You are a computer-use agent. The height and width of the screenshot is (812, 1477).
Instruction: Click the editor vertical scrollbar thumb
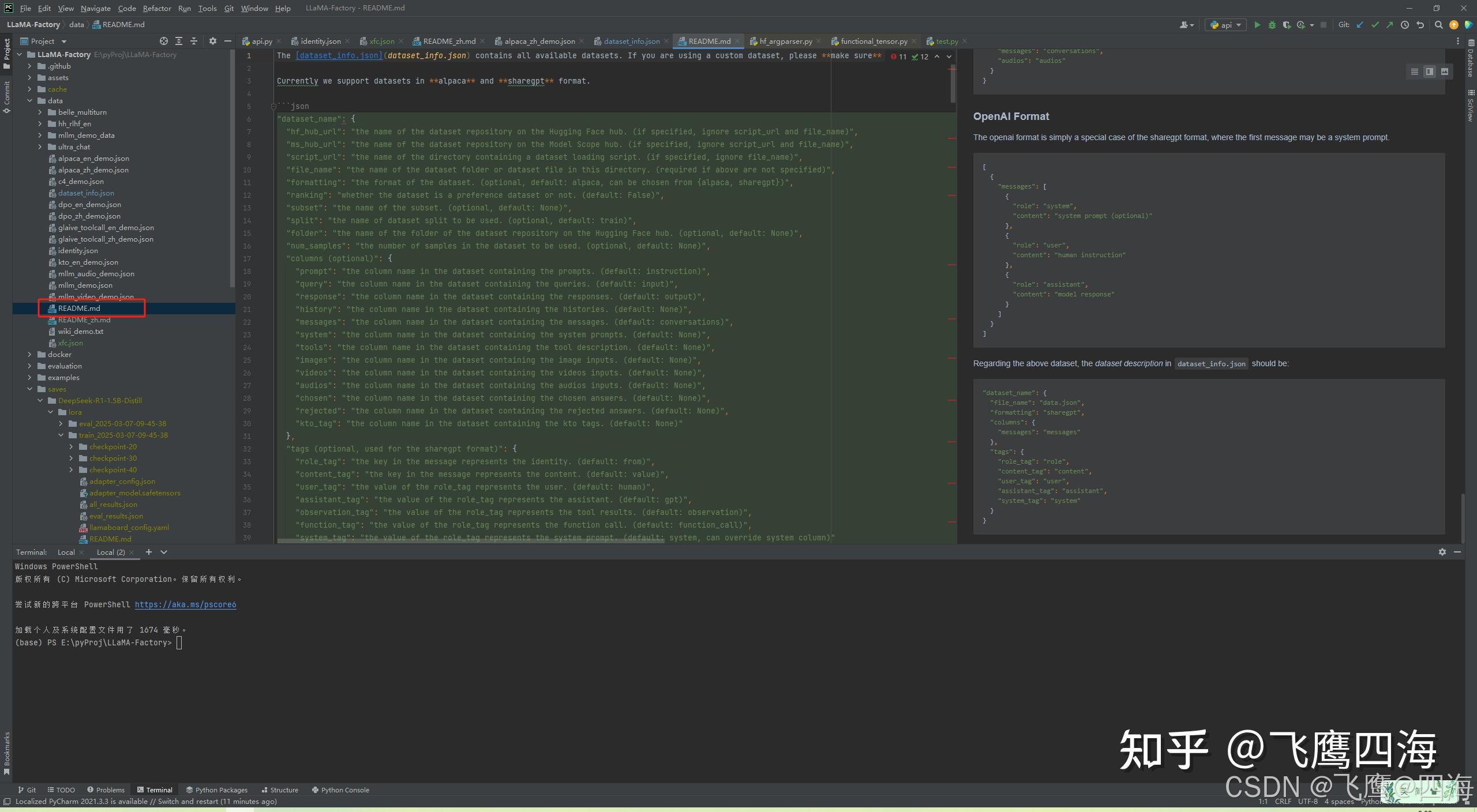pos(953,84)
